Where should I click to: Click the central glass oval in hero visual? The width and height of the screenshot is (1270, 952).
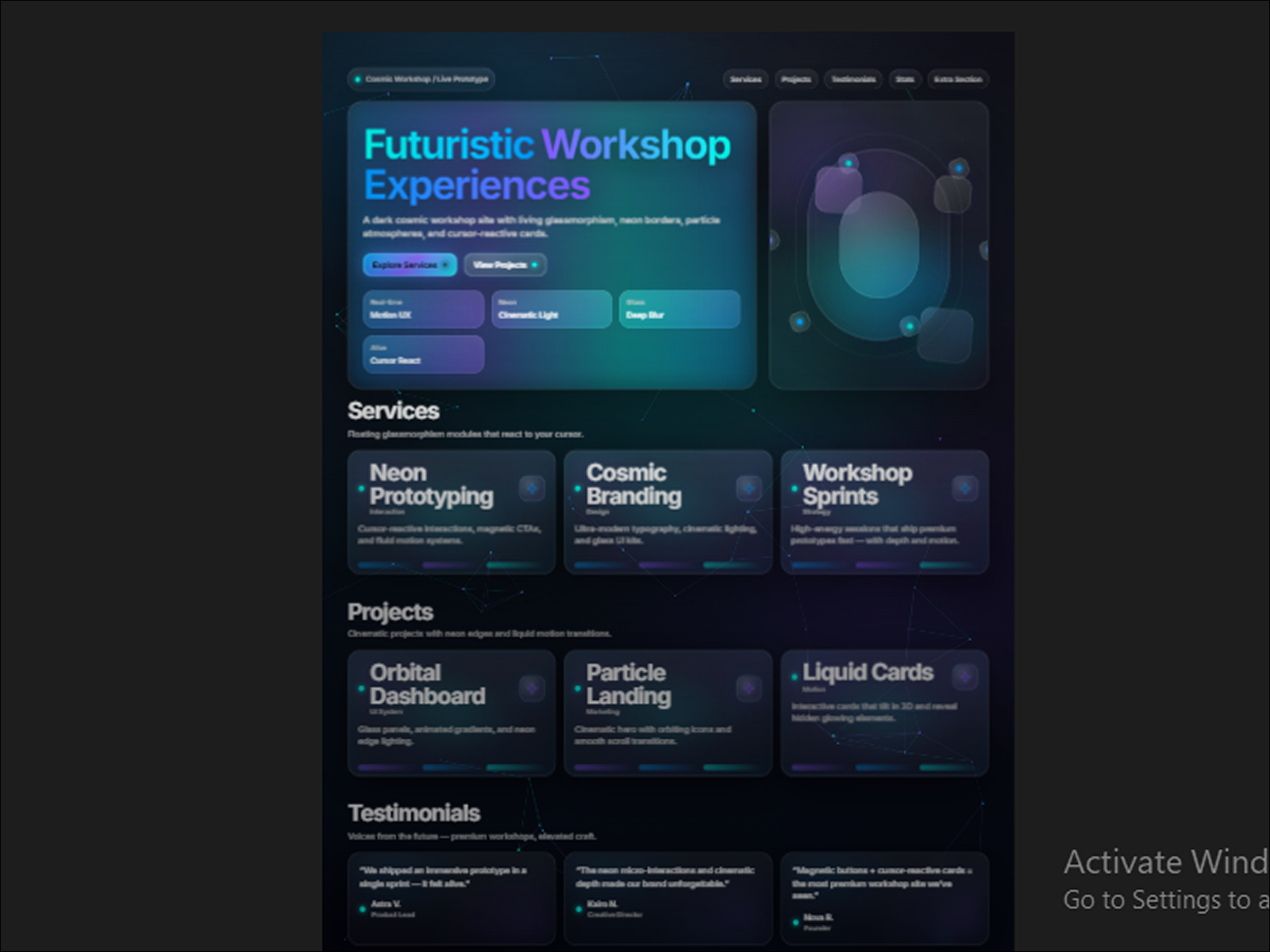pos(879,244)
